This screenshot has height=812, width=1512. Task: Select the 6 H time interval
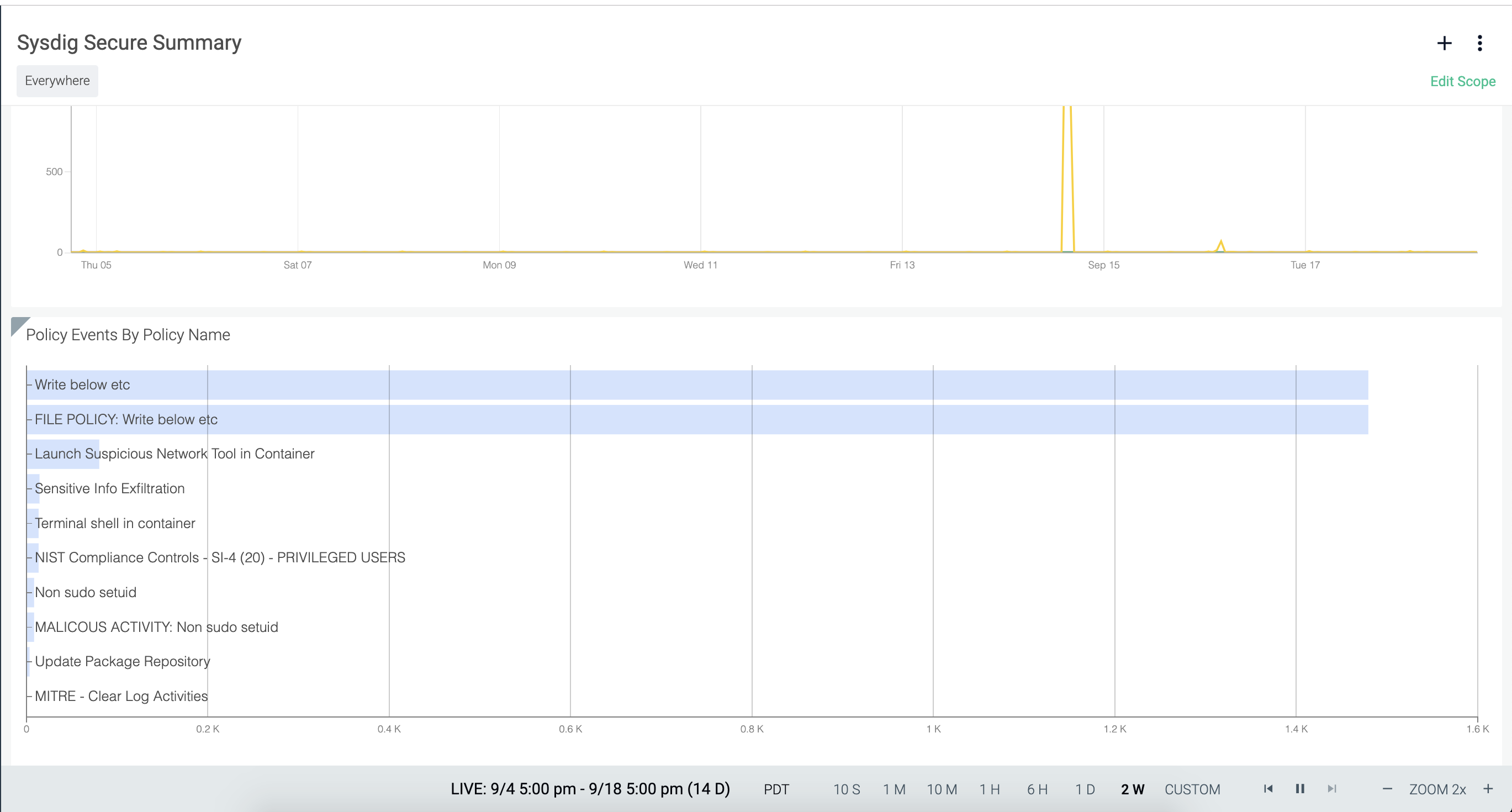click(1037, 789)
